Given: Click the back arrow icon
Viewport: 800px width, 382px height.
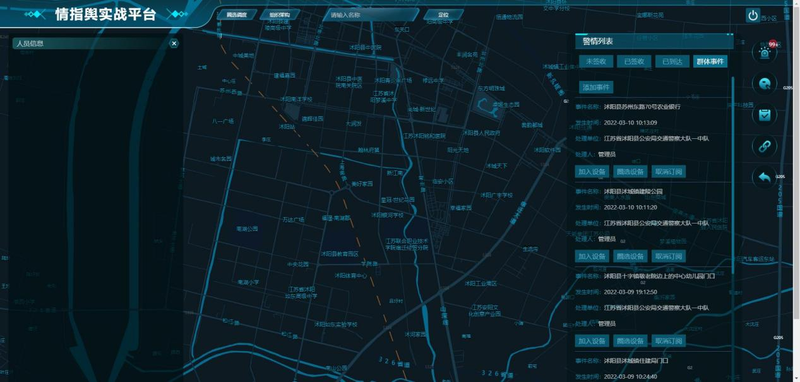Looking at the screenshot, I should coord(764,177).
